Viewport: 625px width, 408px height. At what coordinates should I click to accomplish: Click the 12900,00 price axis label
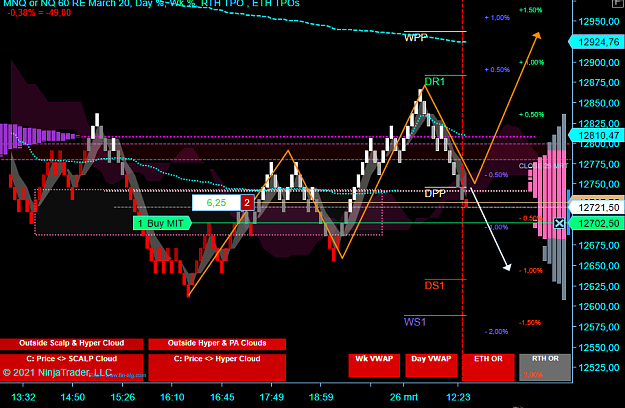(x=599, y=63)
